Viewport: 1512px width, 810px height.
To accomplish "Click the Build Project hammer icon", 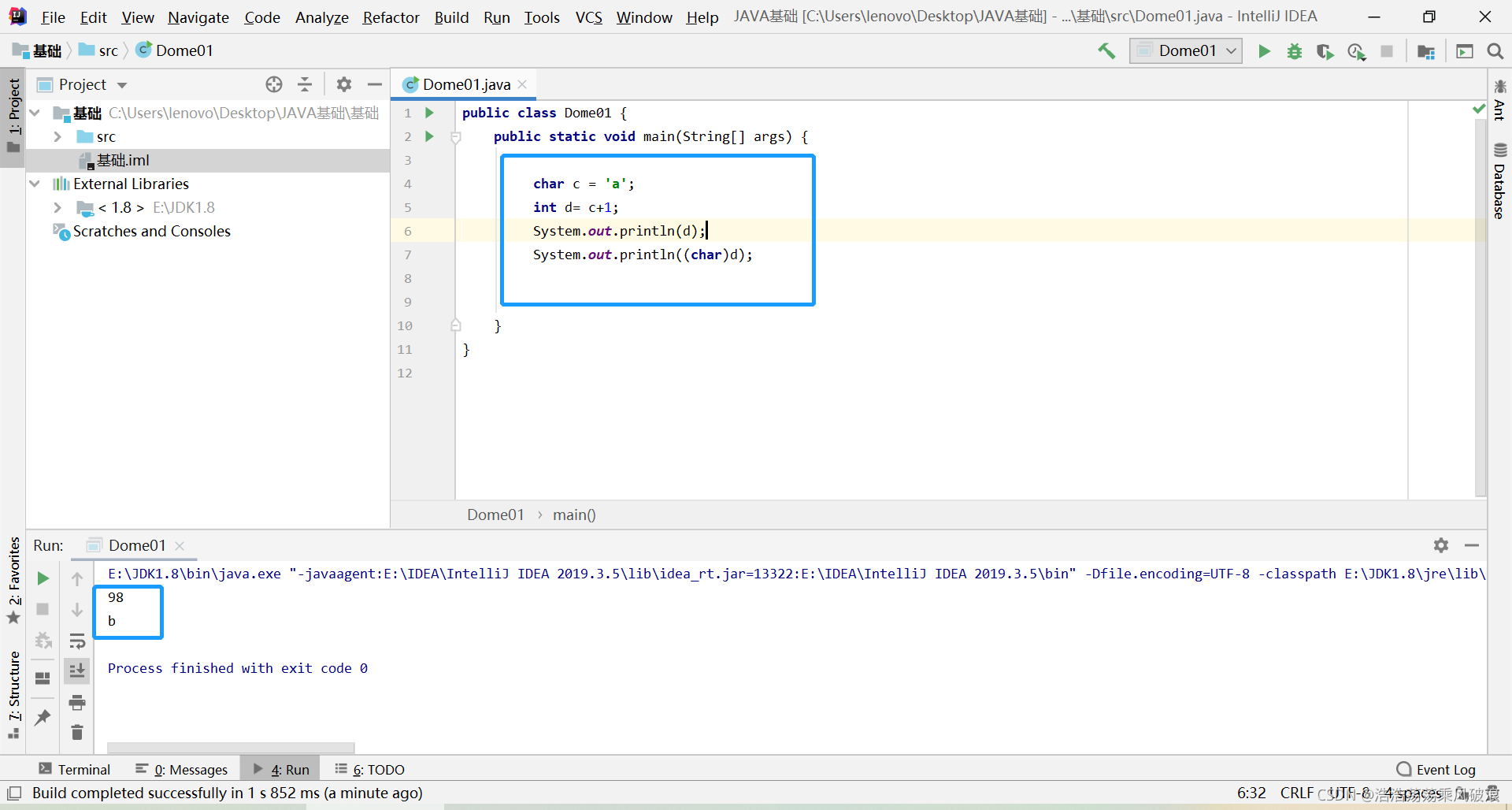I will (x=1106, y=51).
